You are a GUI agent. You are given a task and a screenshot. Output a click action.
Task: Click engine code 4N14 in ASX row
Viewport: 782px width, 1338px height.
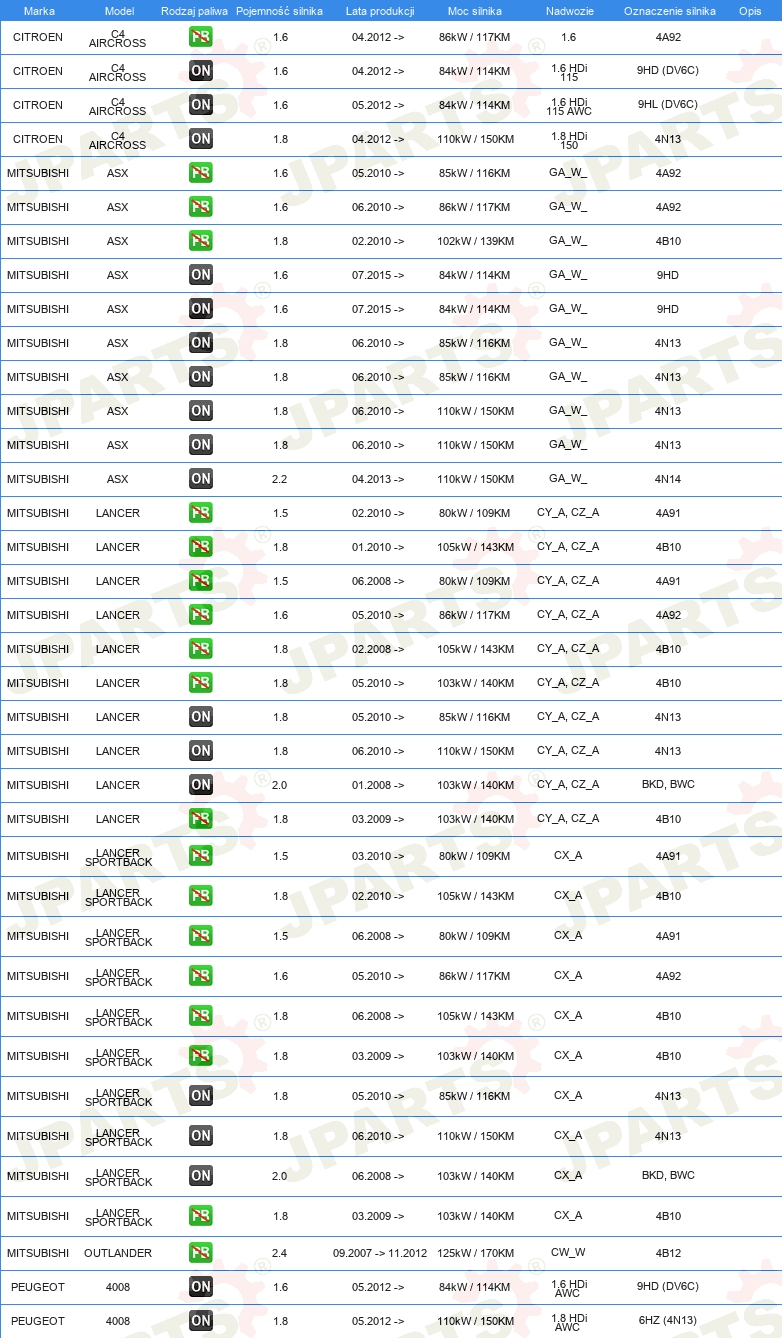[668, 479]
